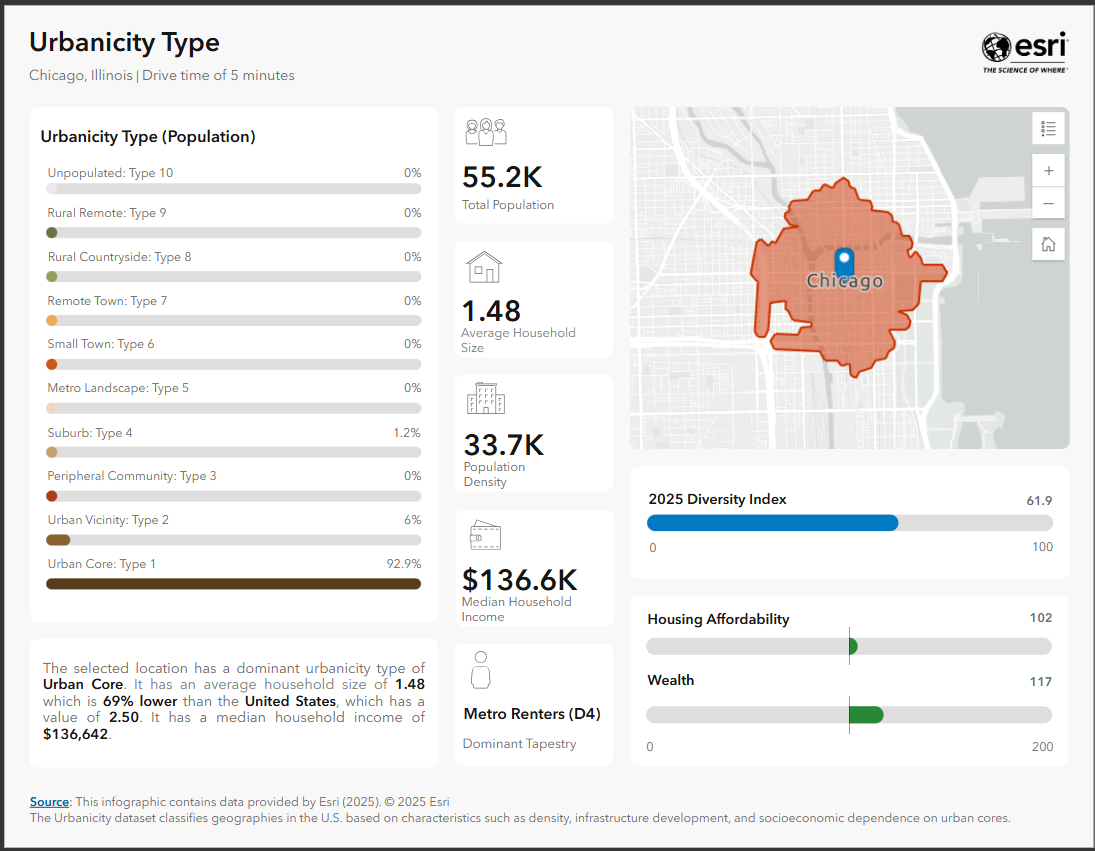Click the wallet icon above median income
Image resolution: width=1095 pixels, height=851 pixels.
tap(485, 535)
